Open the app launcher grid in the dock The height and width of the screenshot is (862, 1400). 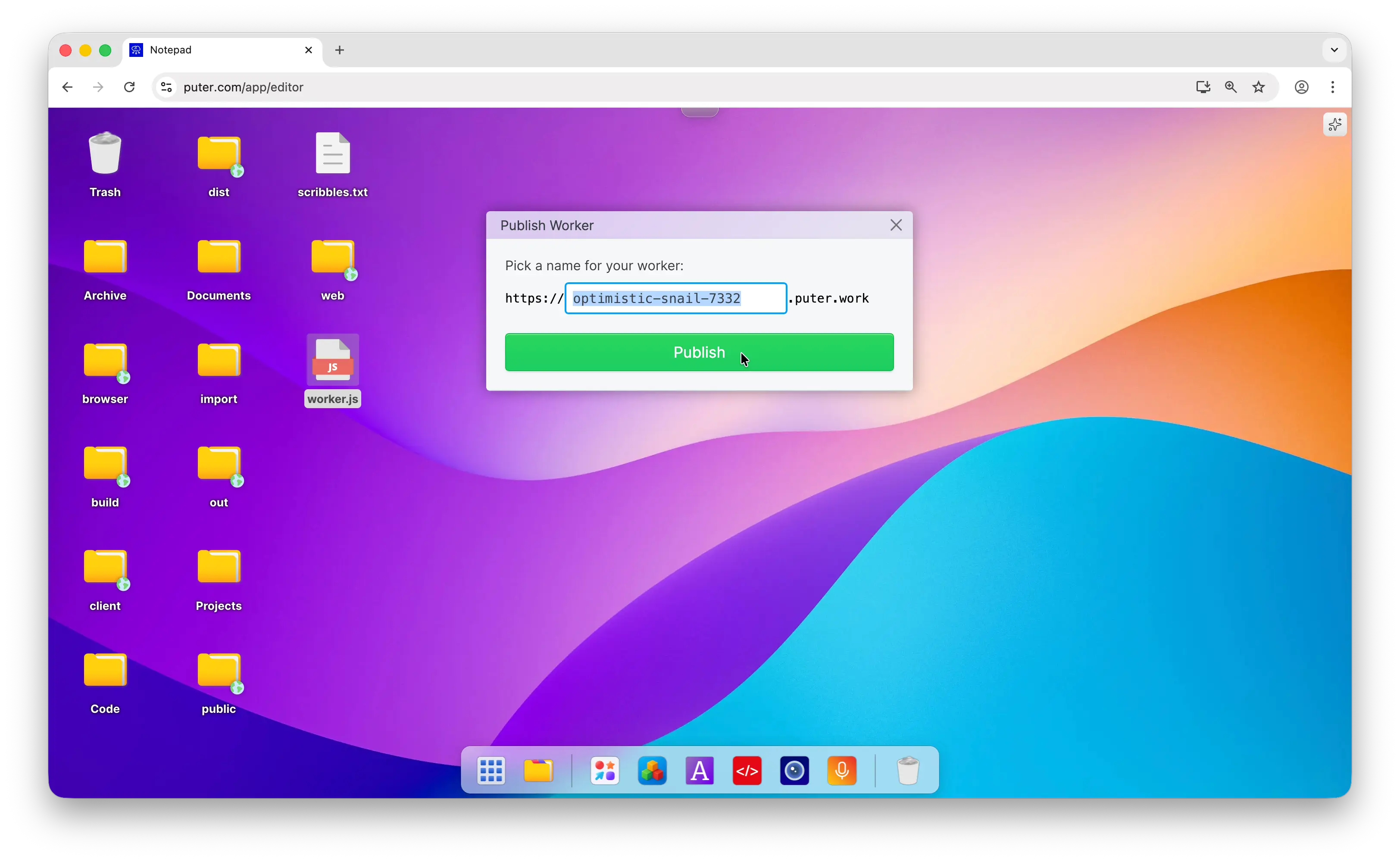[x=491, y=770]
